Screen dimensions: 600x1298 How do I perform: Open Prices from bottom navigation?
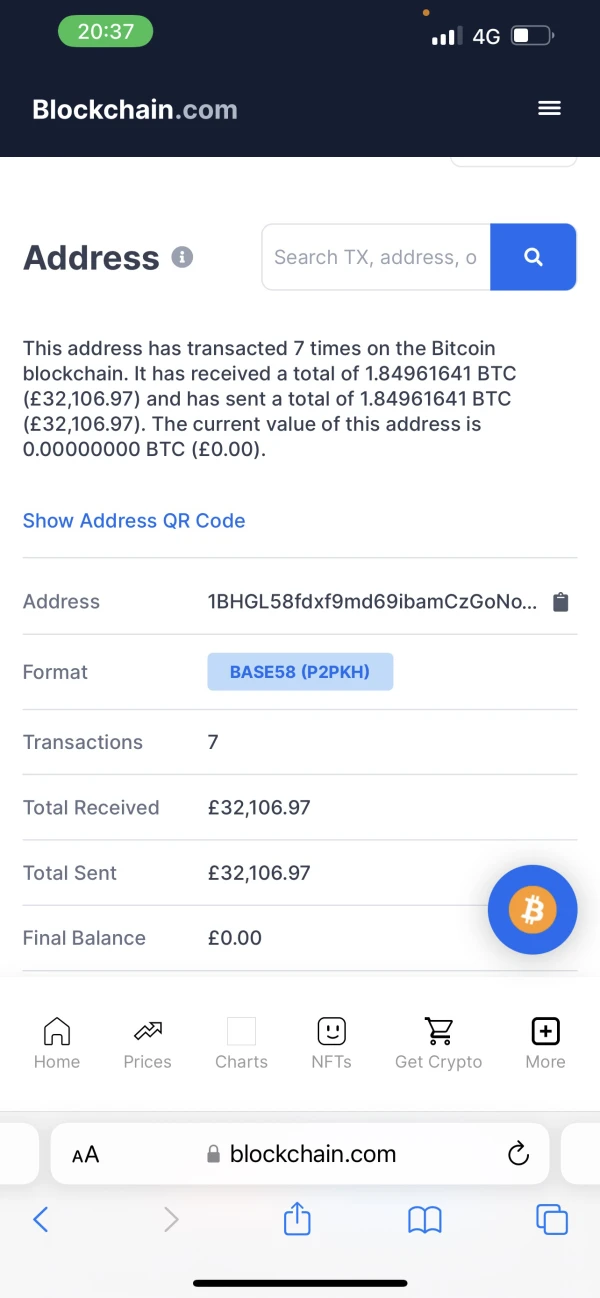[147, 1043]
